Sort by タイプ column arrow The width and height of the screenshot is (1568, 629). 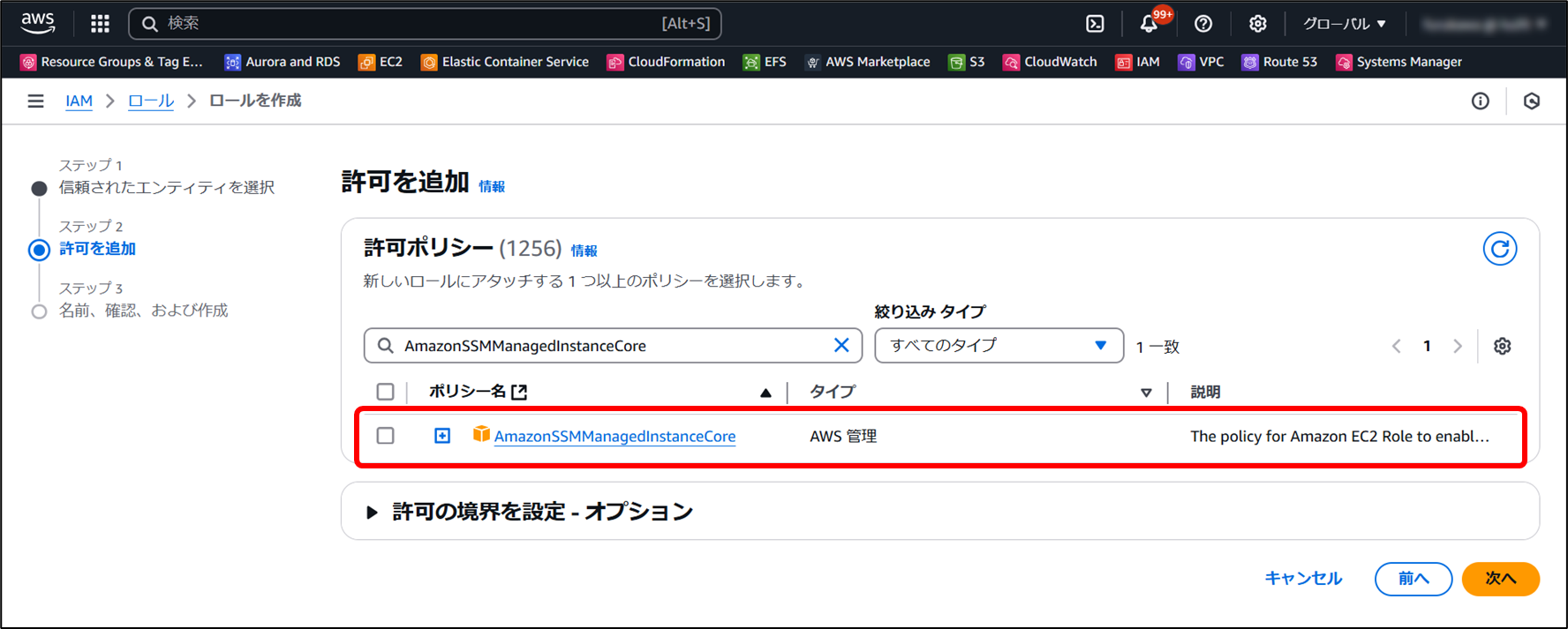point(1146,393)
